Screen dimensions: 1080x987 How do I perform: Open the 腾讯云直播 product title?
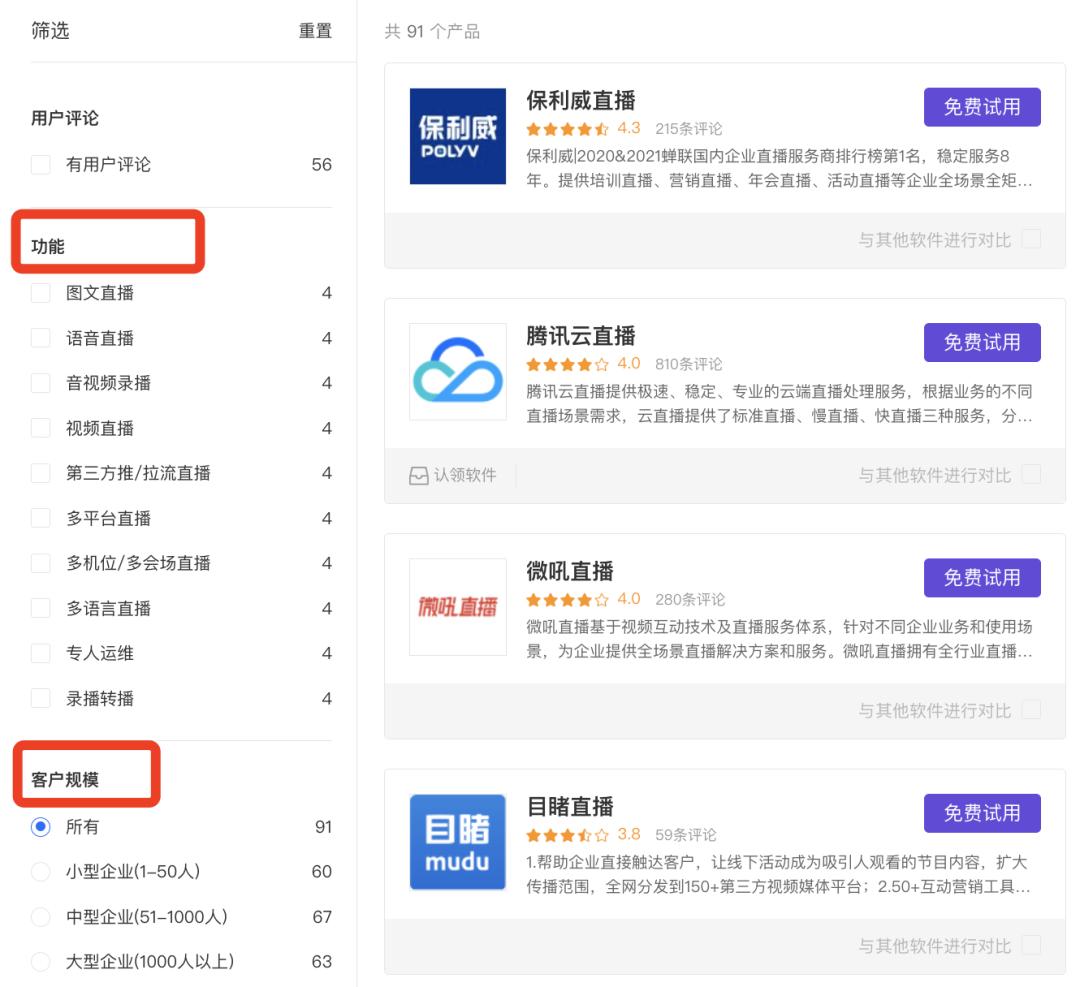pyautogui.click(x=581, y=336)
